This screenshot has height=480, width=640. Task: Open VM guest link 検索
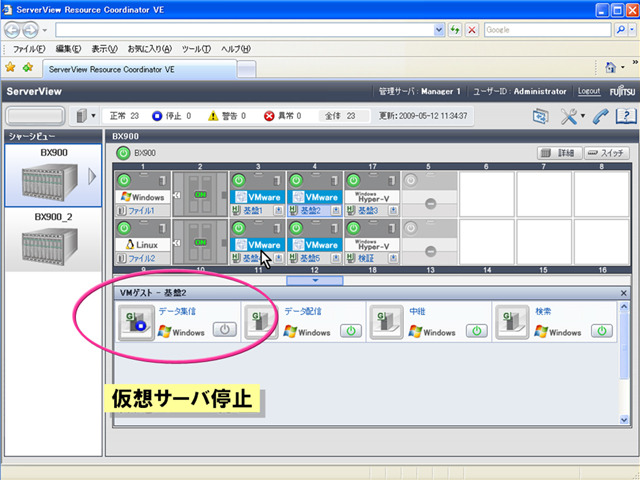[543, 311]
